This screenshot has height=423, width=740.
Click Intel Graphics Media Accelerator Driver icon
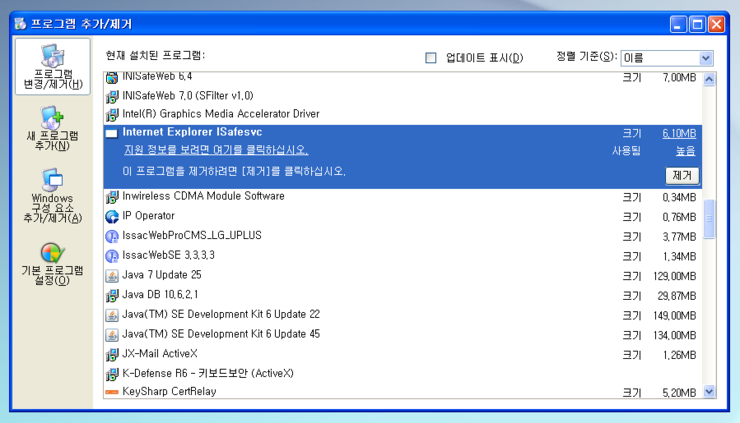pos(112,115)
